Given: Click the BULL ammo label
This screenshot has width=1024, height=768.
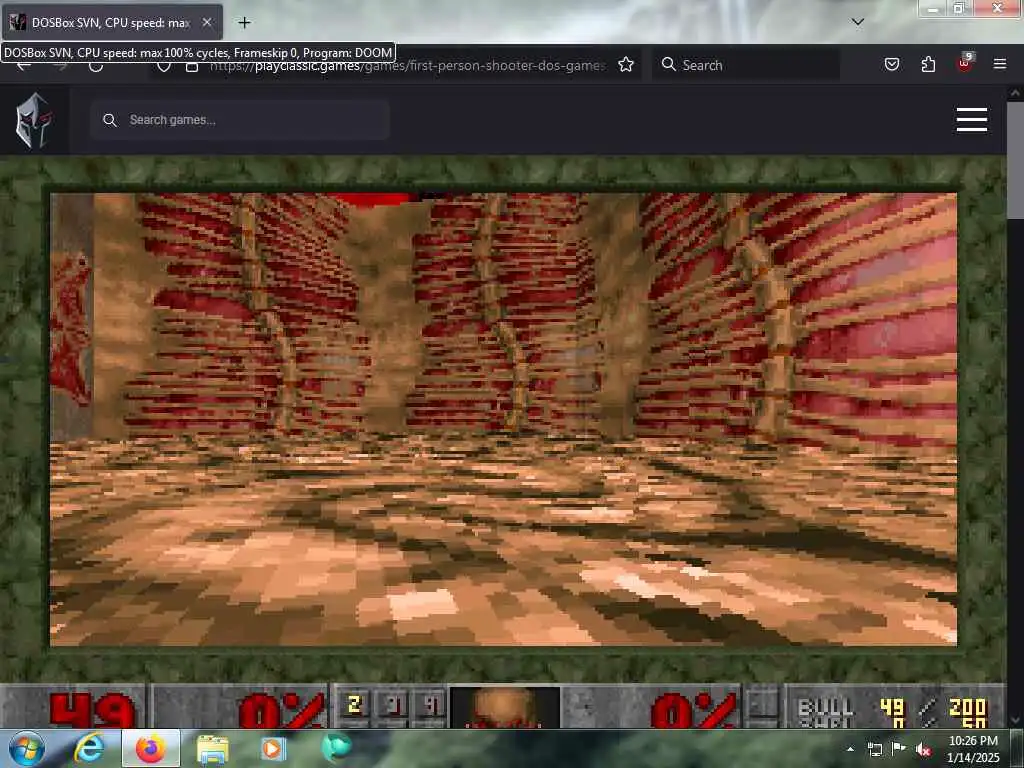Looking at the screenshot, I should [x=825, y=707].
